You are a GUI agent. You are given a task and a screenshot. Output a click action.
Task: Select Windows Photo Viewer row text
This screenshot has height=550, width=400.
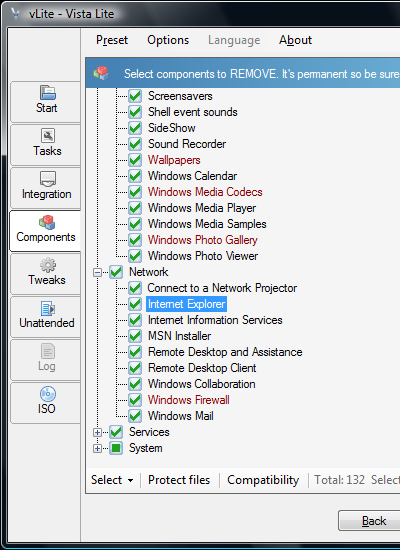(203, 256)
